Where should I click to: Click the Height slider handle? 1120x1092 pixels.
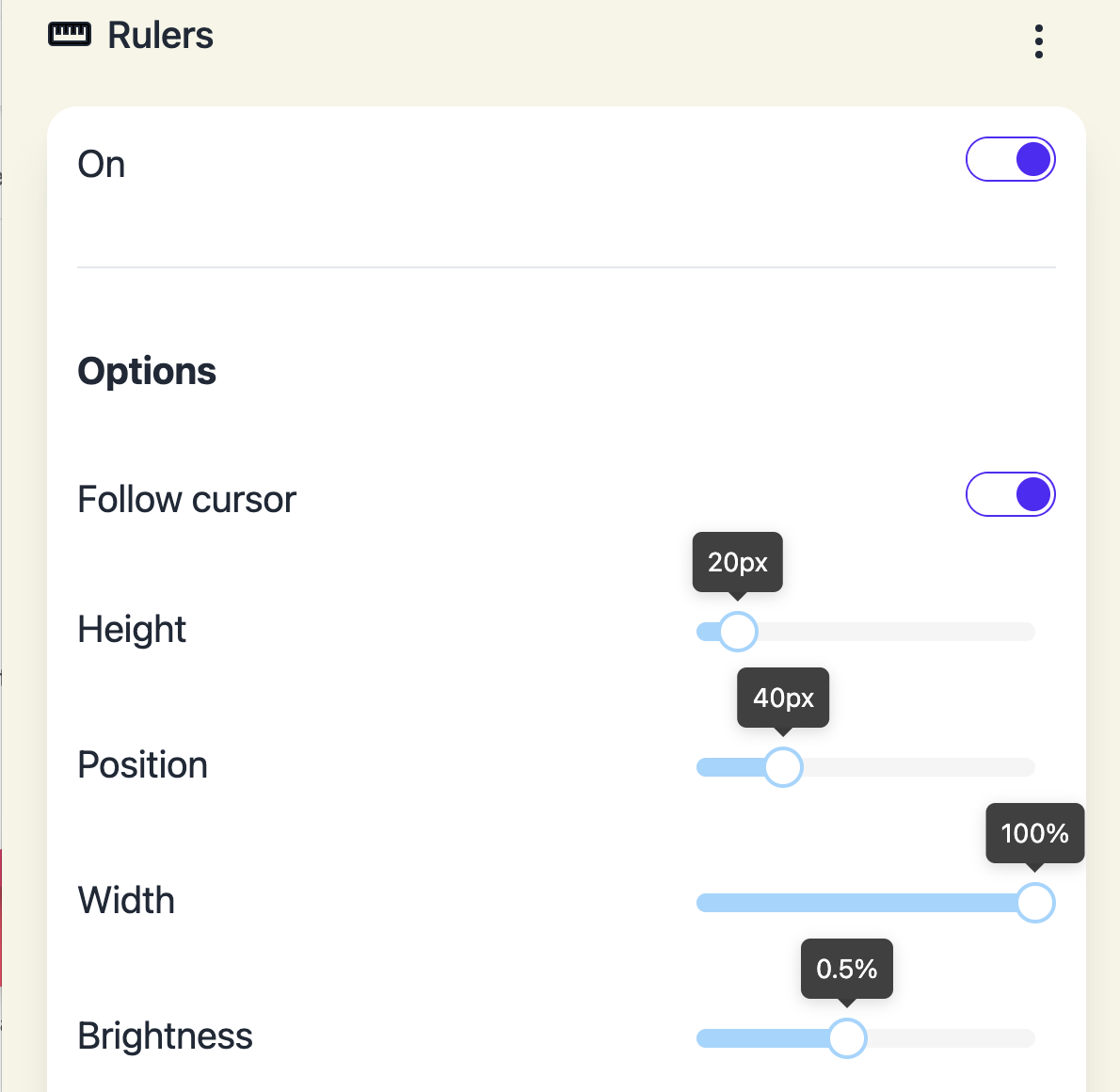738,631
